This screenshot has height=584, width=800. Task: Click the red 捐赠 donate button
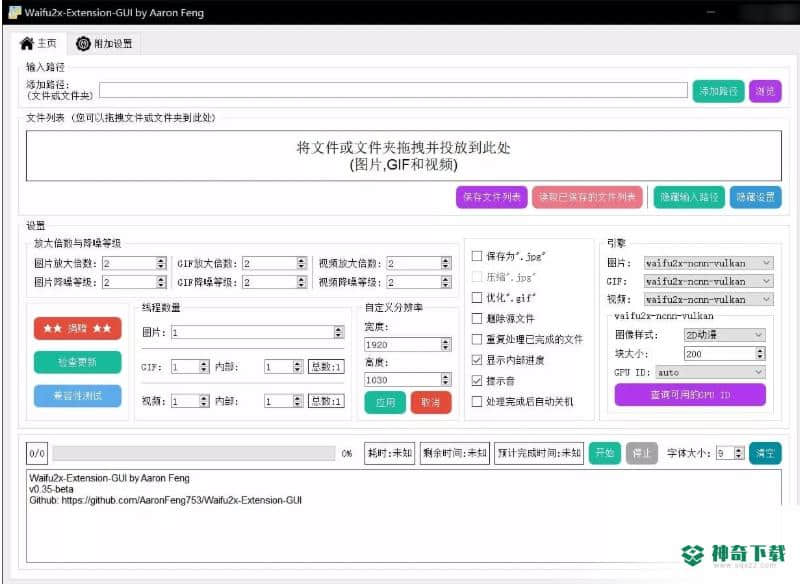point(78,328)
